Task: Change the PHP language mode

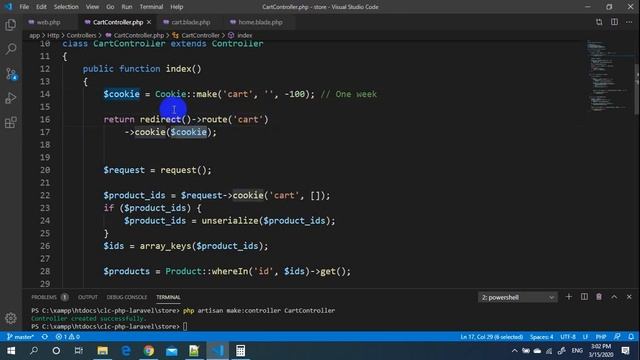Action: coord(601,337)
